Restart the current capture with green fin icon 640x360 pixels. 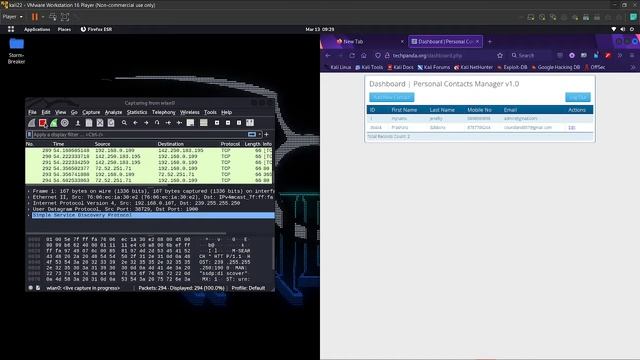pyautogui.click(x=53, y=123)
